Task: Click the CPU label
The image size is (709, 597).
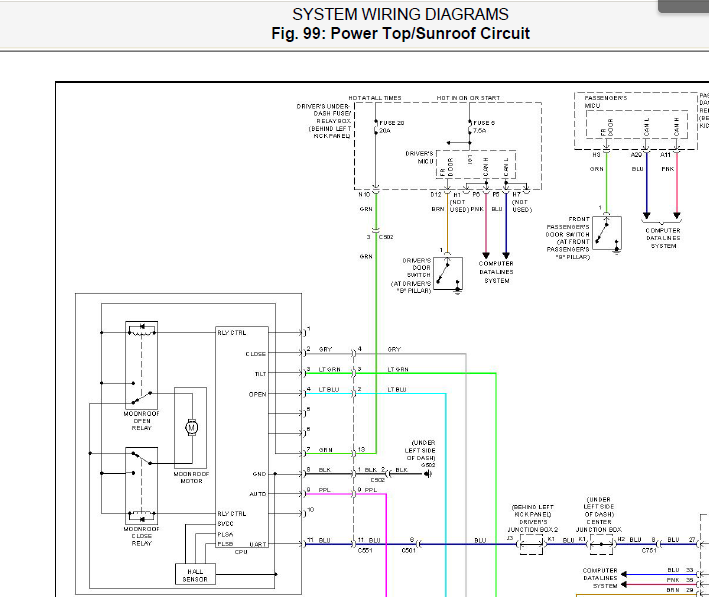Action: (x=241, y=552)
